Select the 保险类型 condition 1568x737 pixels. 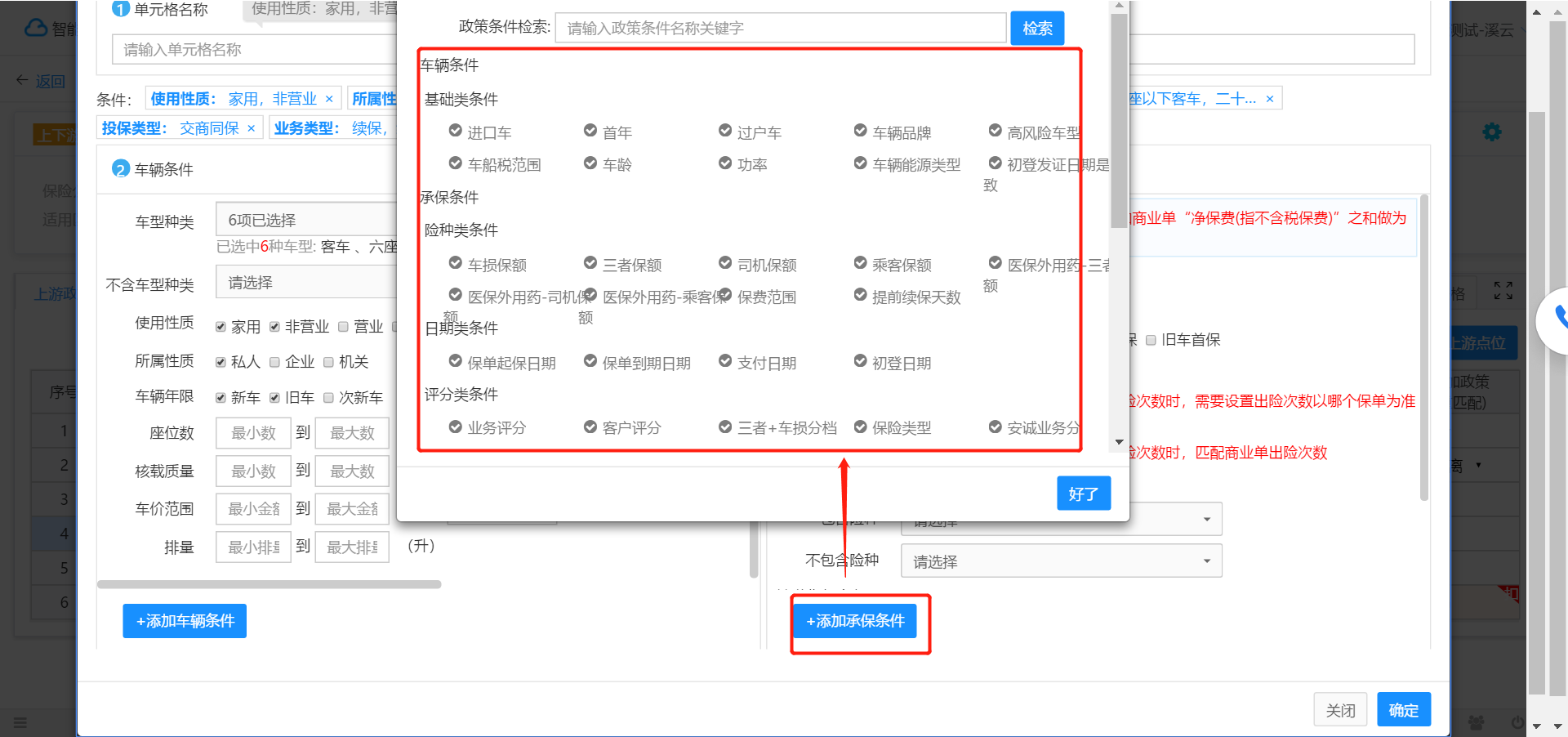(x=892, y=427)
